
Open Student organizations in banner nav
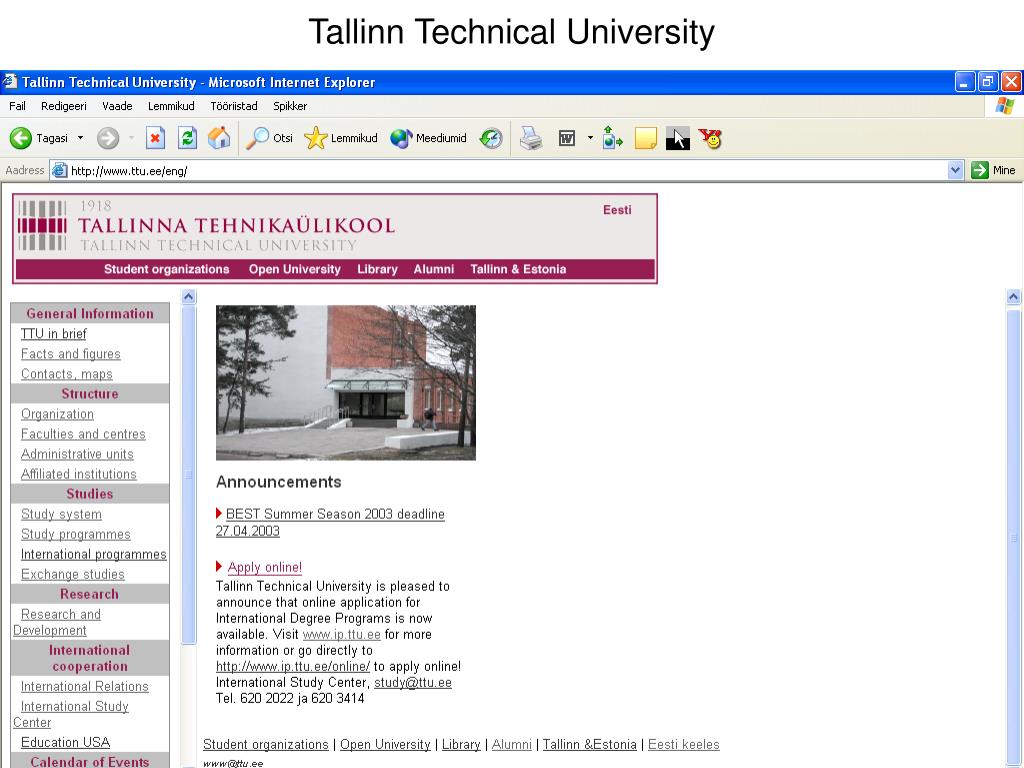point(167,269)
